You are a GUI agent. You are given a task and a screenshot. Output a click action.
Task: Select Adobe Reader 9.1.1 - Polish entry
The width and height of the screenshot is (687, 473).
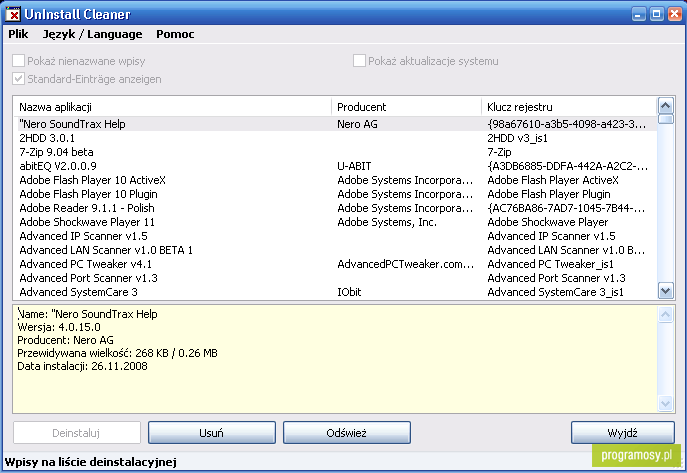(87, 208)
